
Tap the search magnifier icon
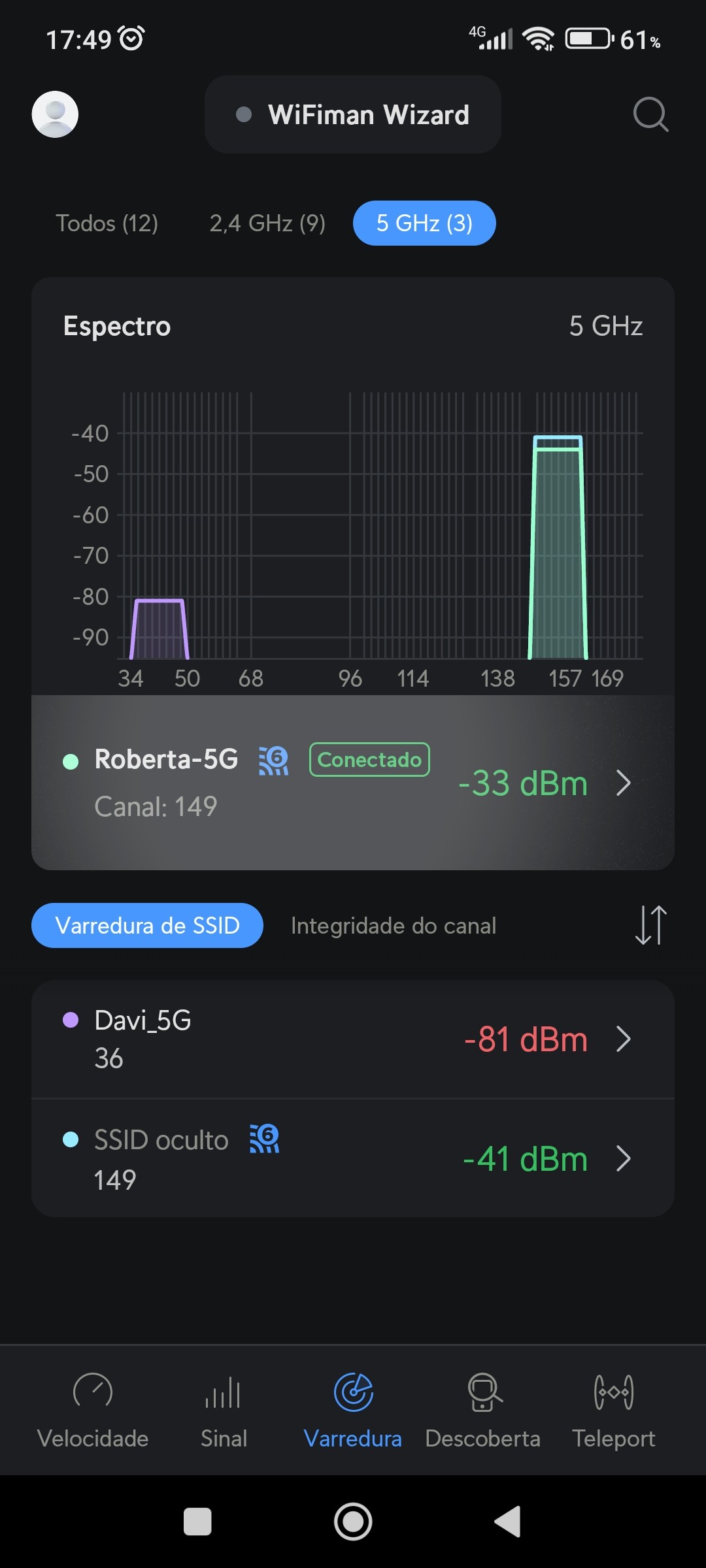pyautogui.click(x=650, y=114)
